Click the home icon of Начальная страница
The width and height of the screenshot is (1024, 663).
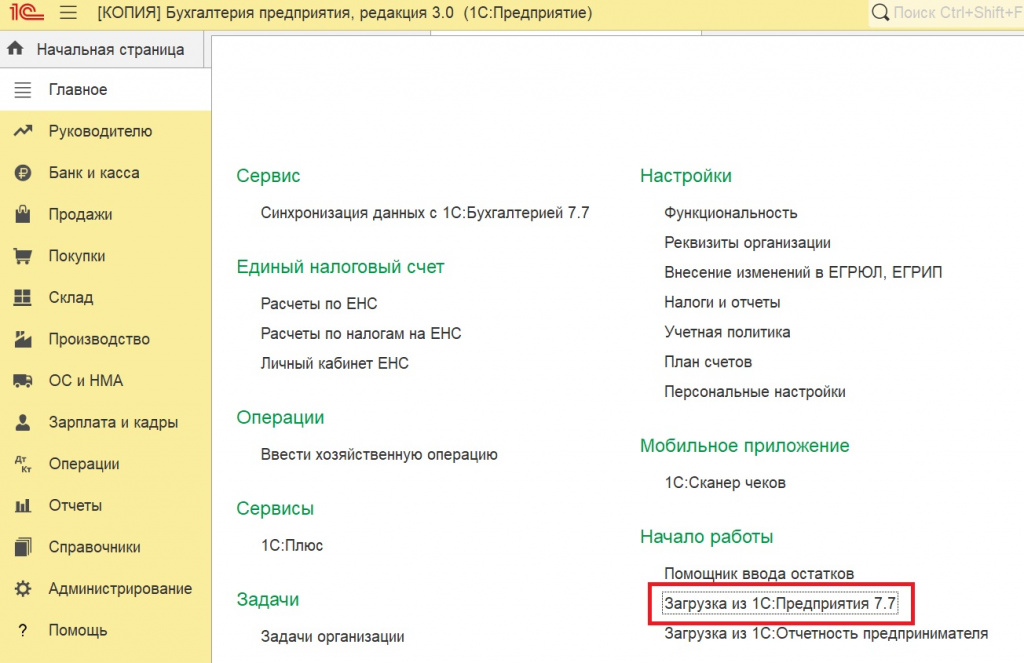(x=16, y=48)
